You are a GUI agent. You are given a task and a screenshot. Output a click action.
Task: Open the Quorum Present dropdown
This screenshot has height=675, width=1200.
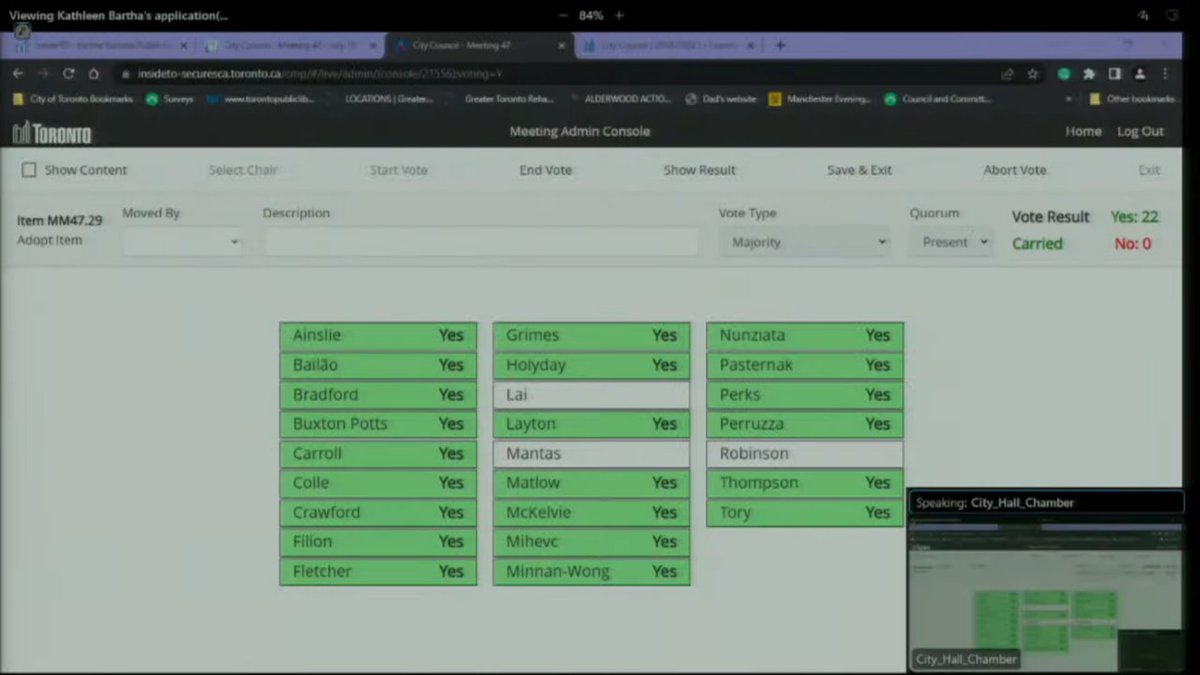(951, 242)
